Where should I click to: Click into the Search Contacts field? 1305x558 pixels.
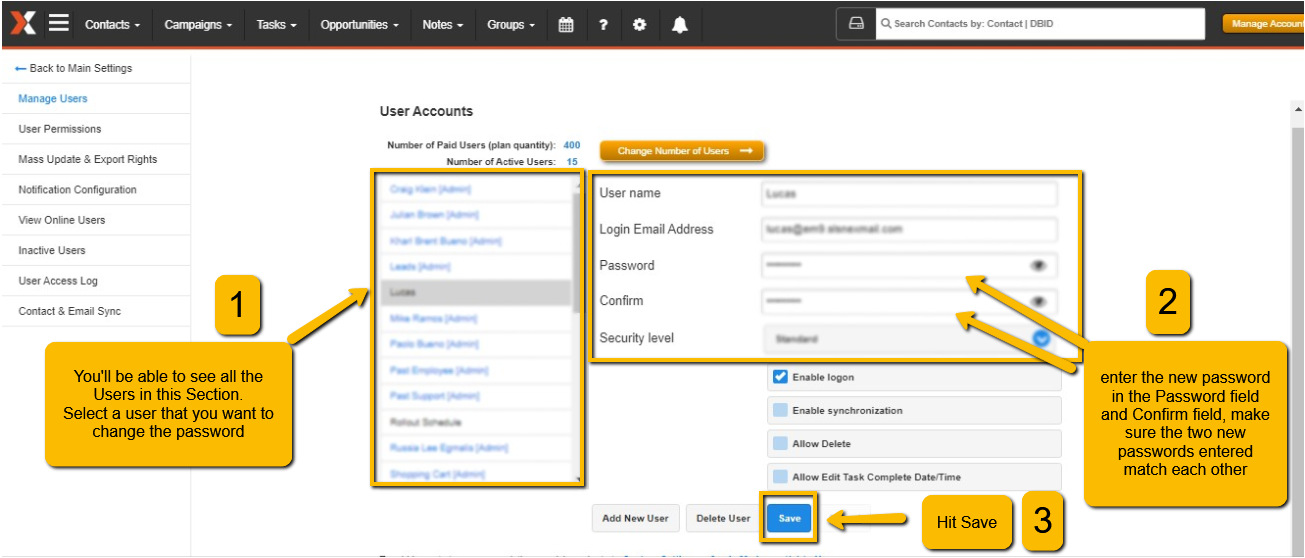click(x=1040, y=24)
